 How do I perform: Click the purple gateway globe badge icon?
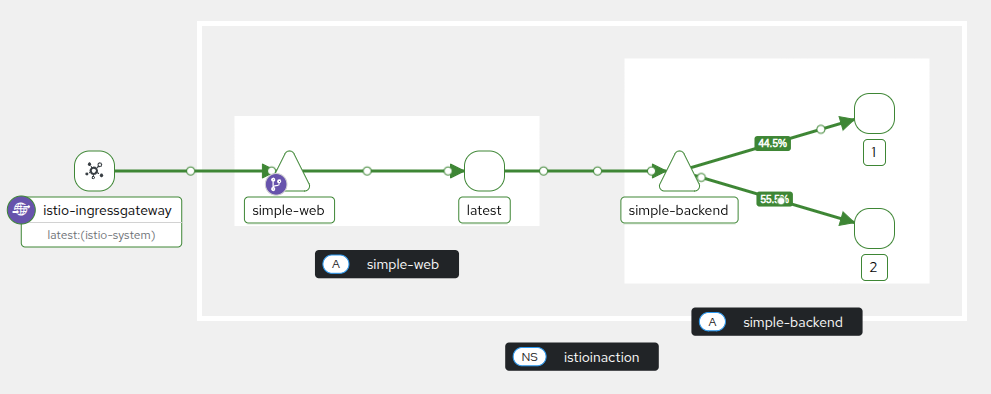point(21,210)
